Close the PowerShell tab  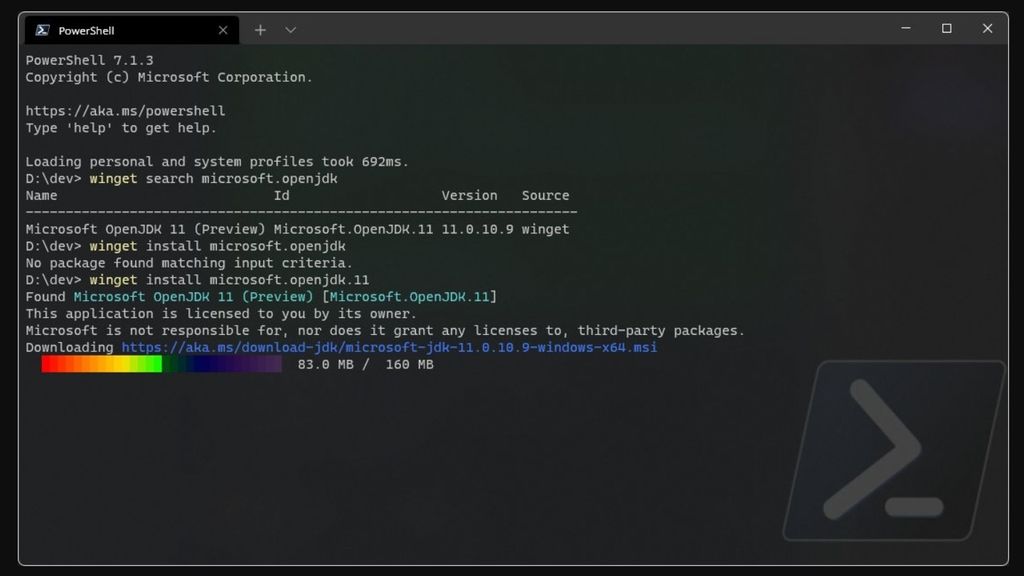223,30
